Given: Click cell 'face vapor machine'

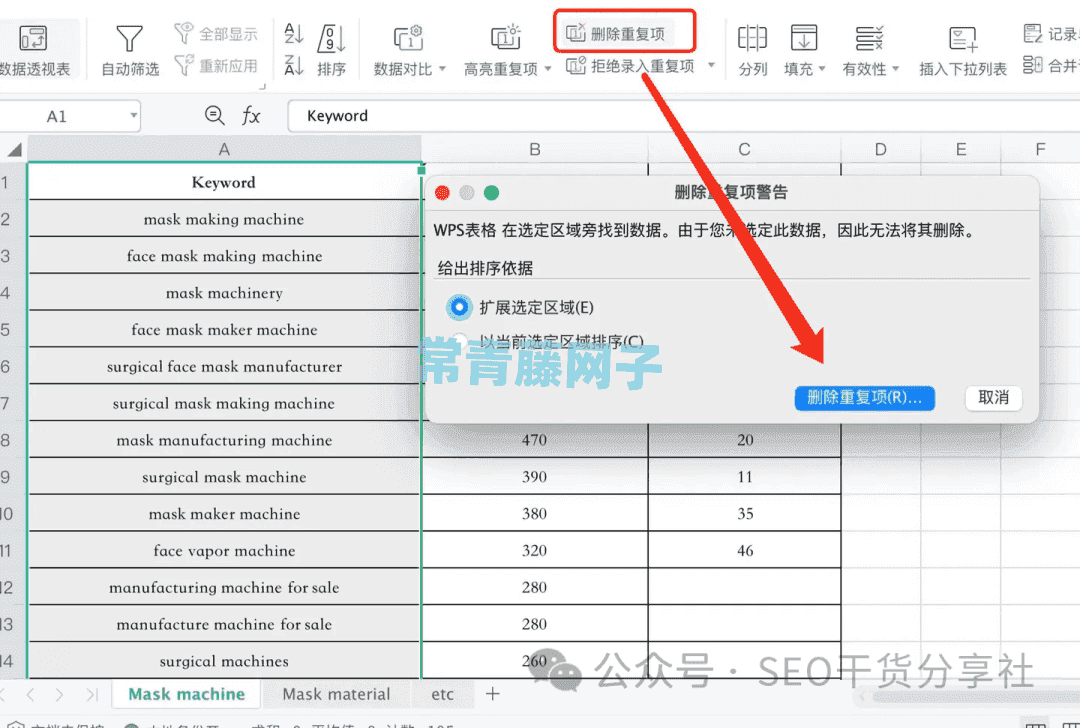Looking at the screenshot, I should tap(224, 550).
